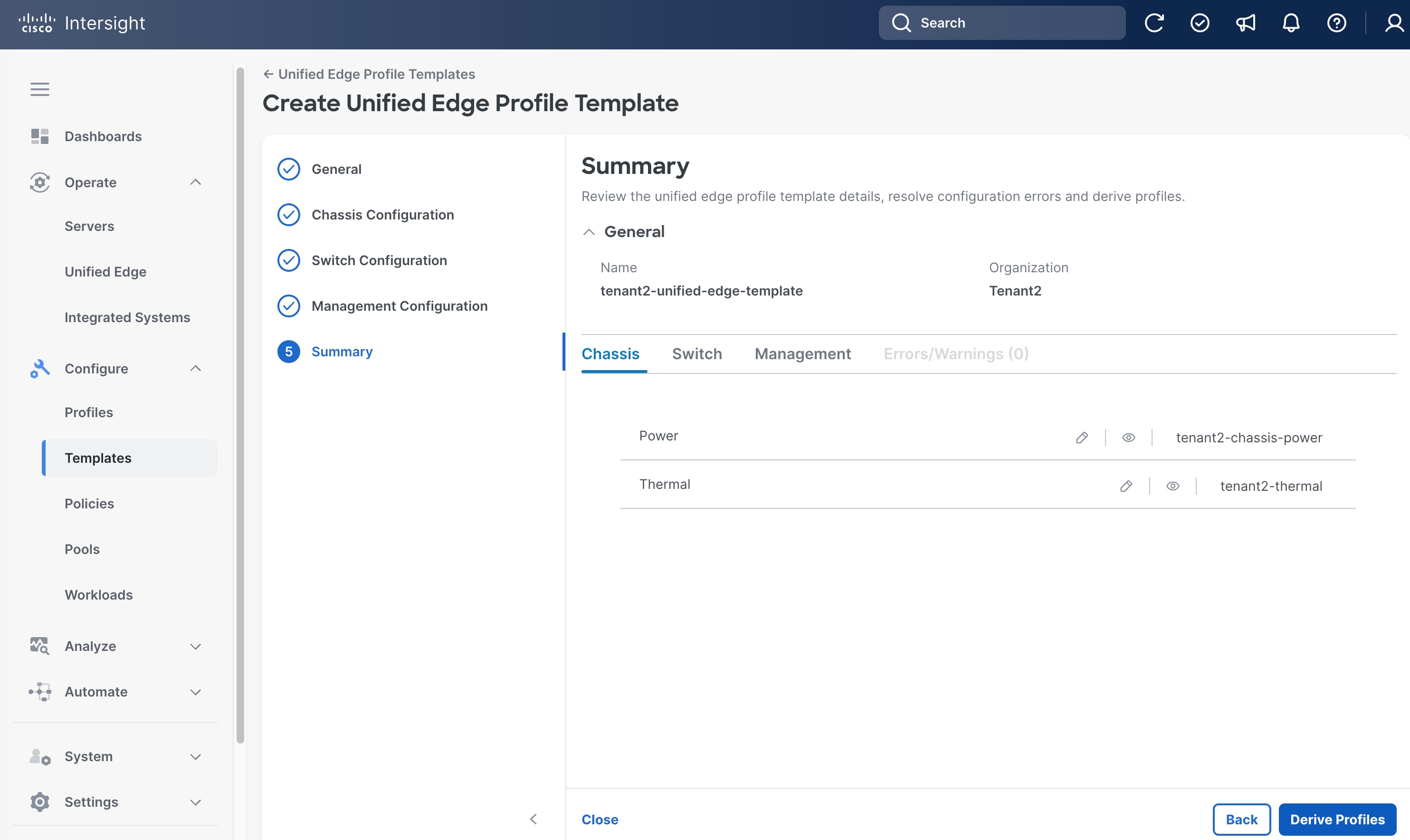Collapse the wizard steps panel arrow

point(533,819)
